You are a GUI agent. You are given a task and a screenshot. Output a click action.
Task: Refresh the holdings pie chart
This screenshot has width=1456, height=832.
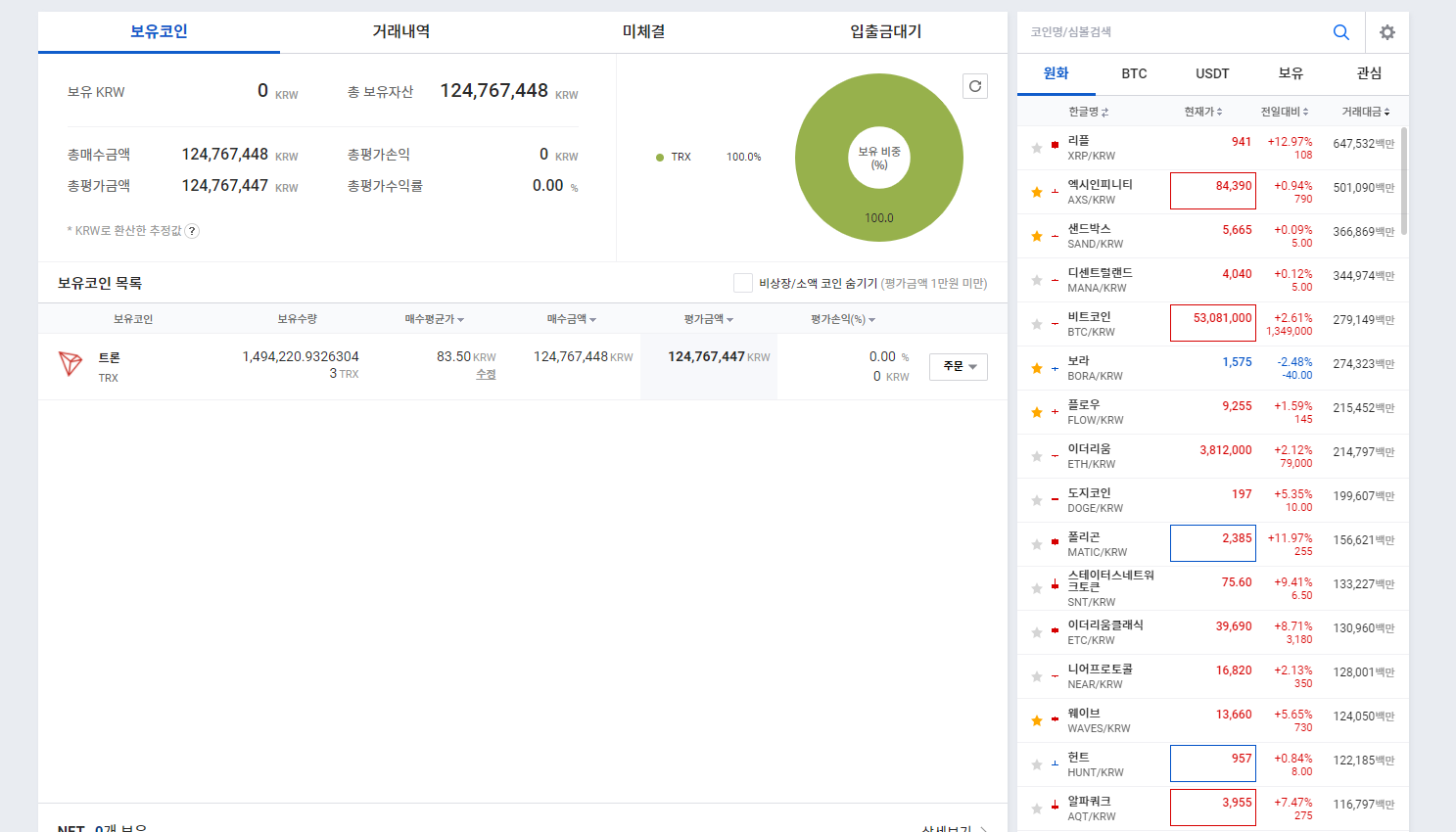(975, 86)
